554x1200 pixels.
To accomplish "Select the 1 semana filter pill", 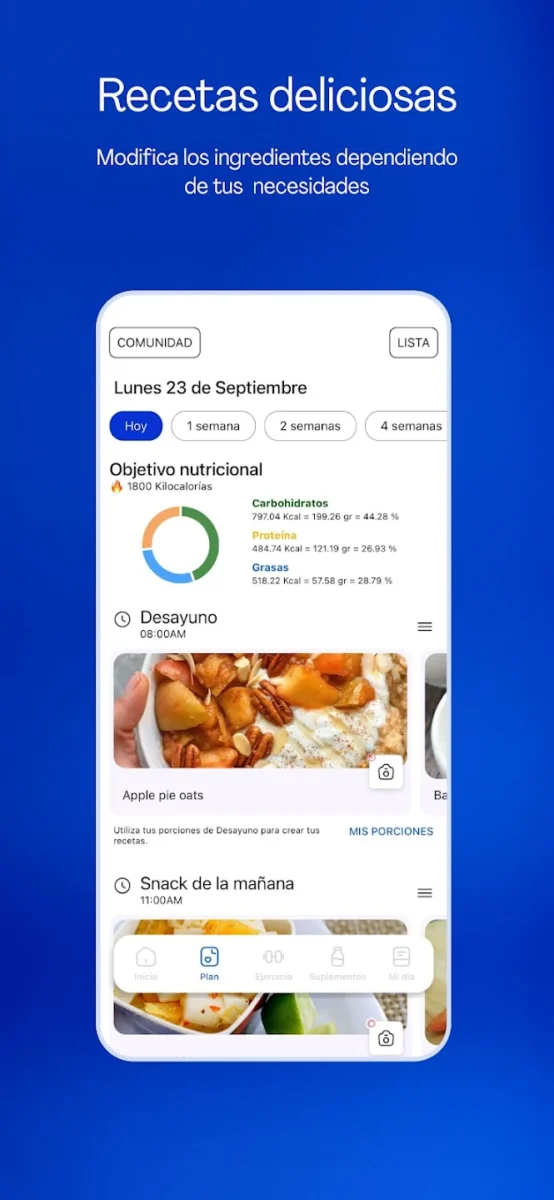I will coord(213,426).
